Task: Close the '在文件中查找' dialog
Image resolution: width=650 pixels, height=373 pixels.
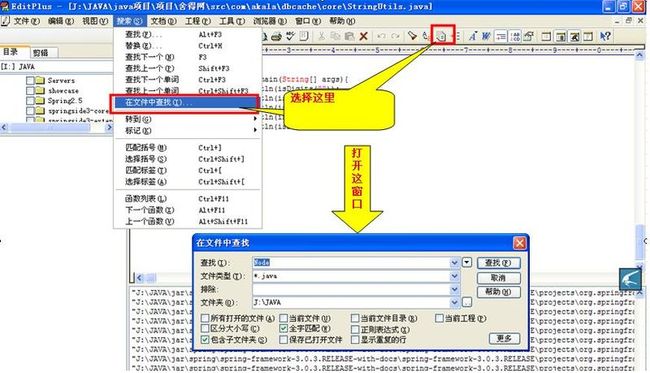Action: point(519,243)
